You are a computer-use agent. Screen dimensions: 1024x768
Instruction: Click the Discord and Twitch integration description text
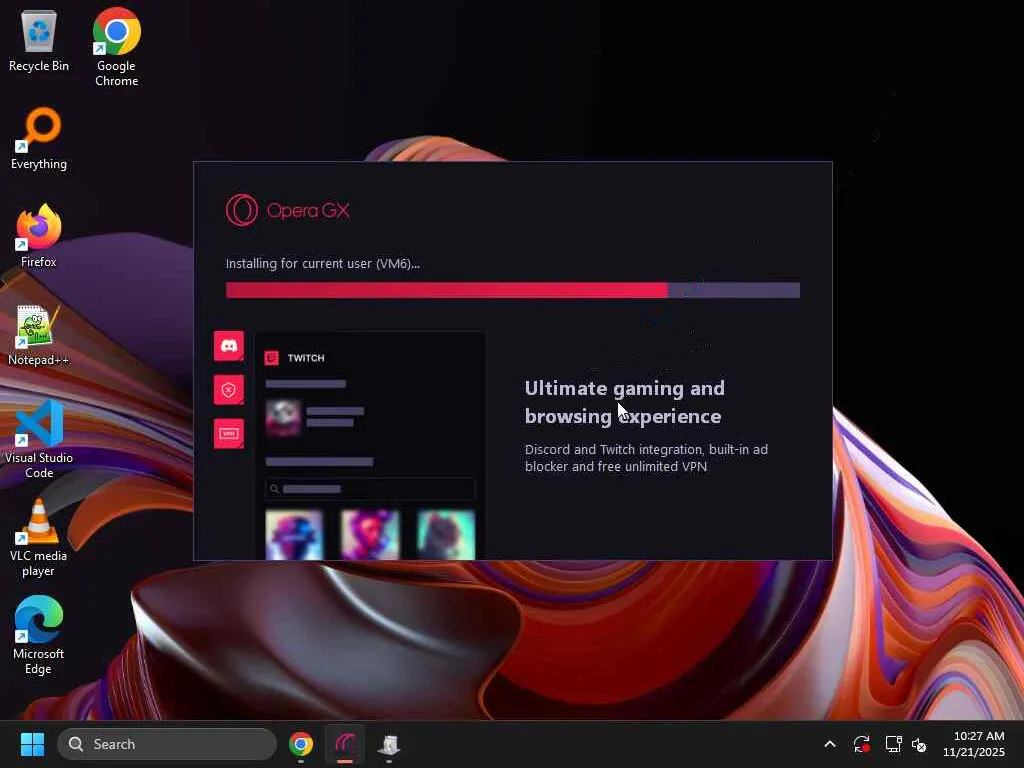[647, 458]
